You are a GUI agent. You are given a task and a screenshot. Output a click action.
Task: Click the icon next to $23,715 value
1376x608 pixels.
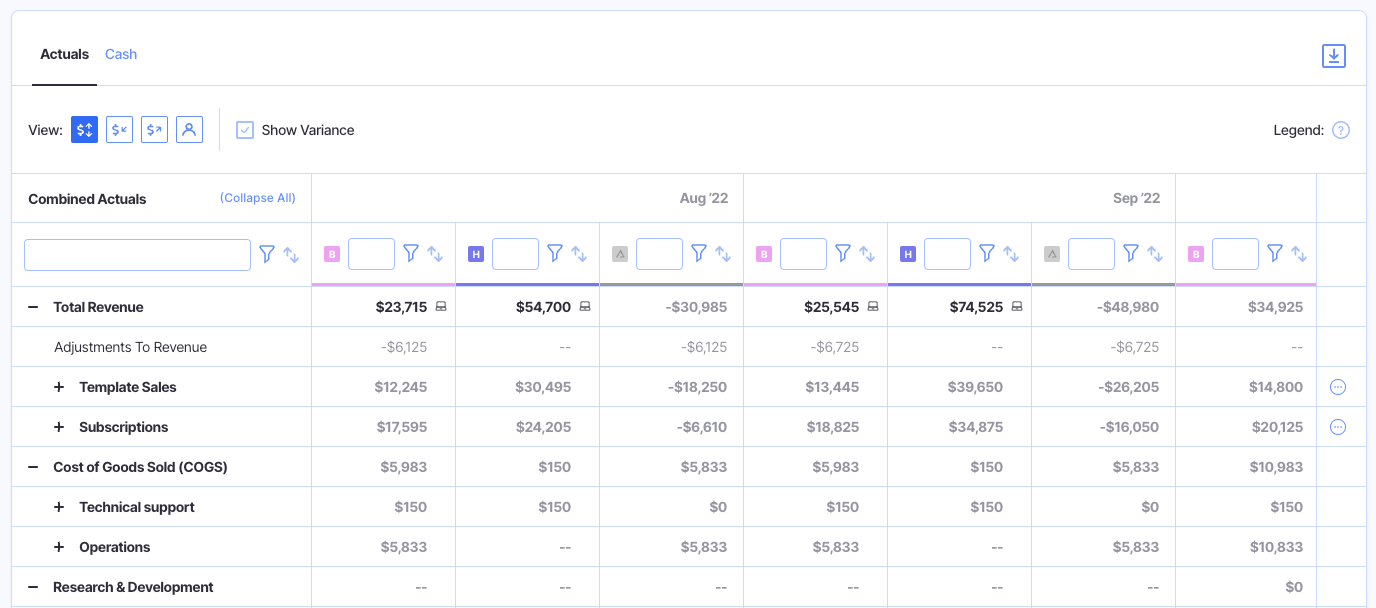pyautogui.click(x=441, y=307)
